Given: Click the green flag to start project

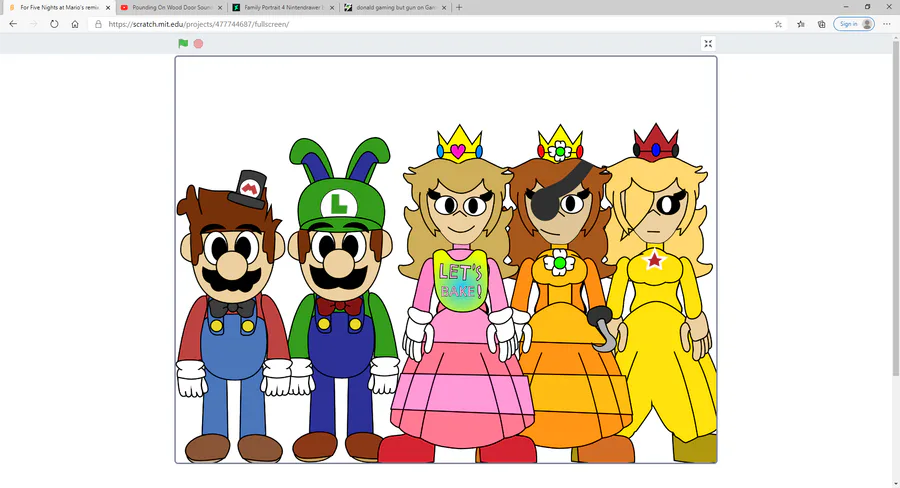Looking at the screenshot, I should (x=183, y=44).
